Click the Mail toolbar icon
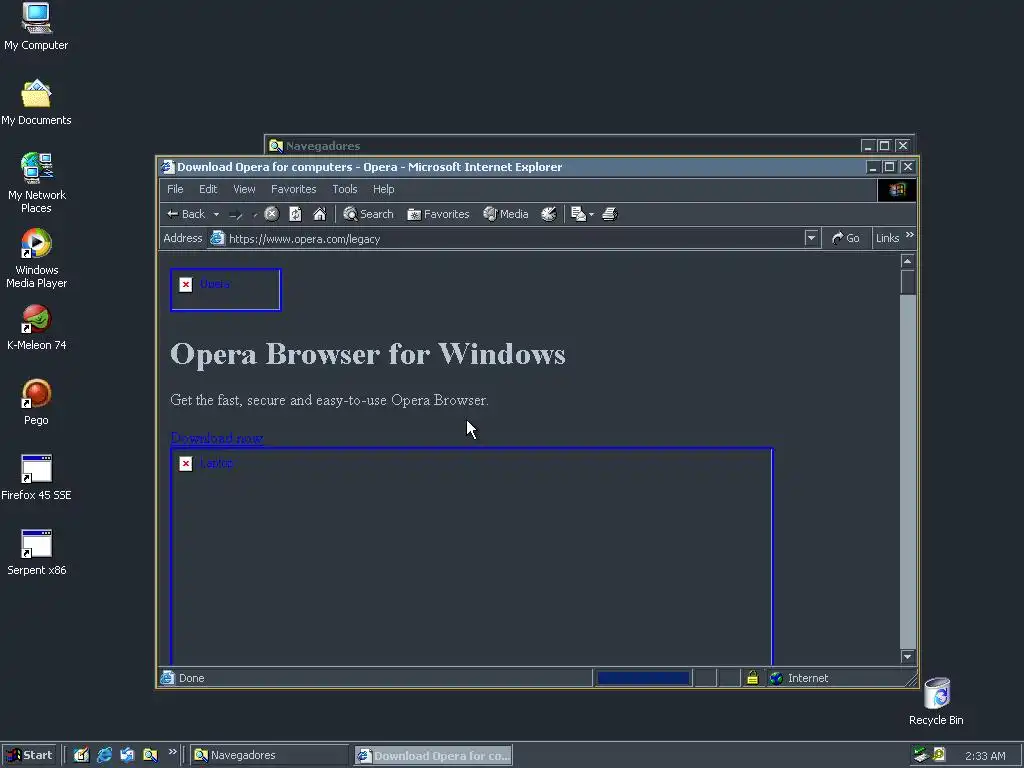This screenshot has height=768, width=1024. (x=578, y=214)
